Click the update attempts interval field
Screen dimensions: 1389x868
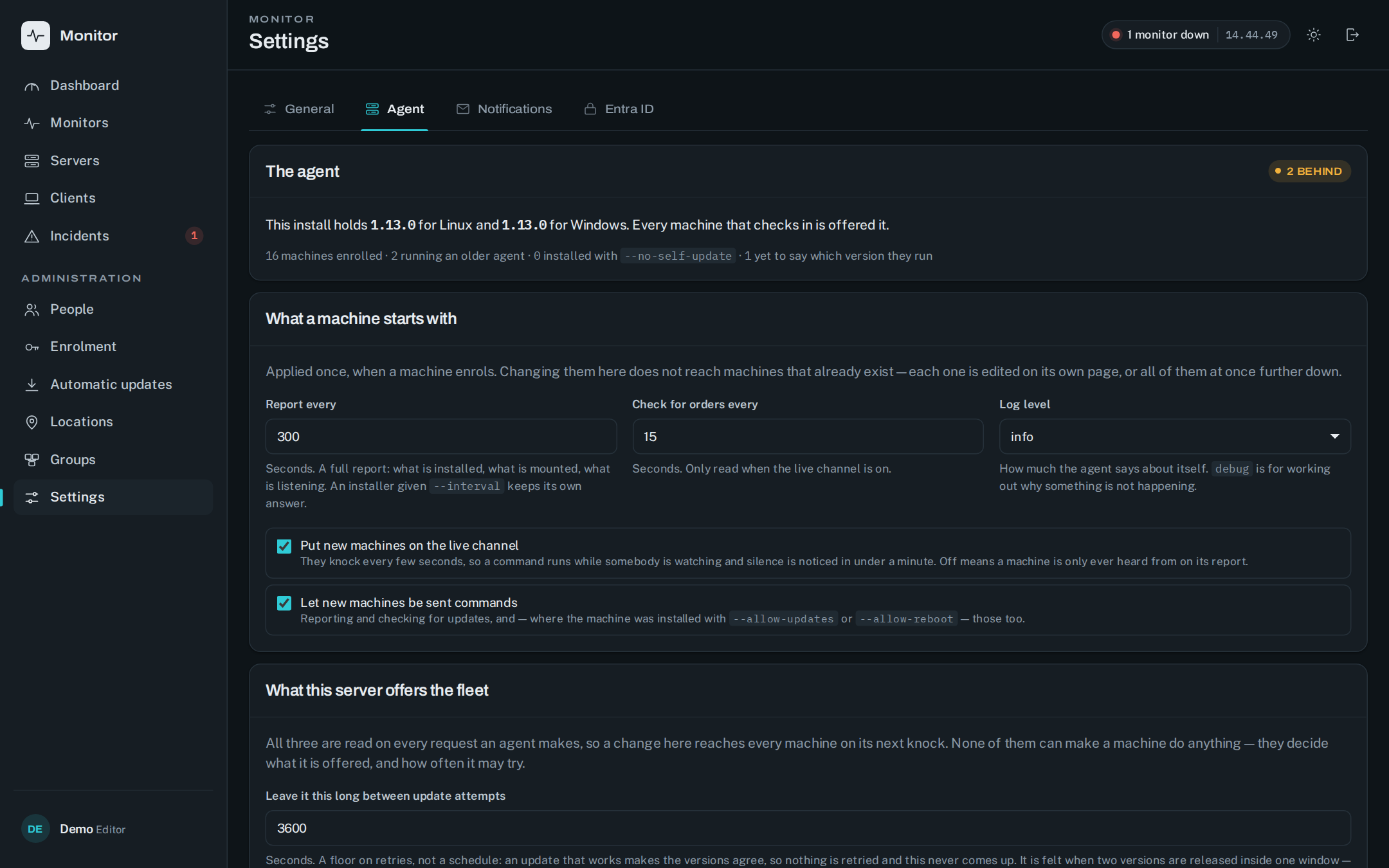click(x=808, y=828)
